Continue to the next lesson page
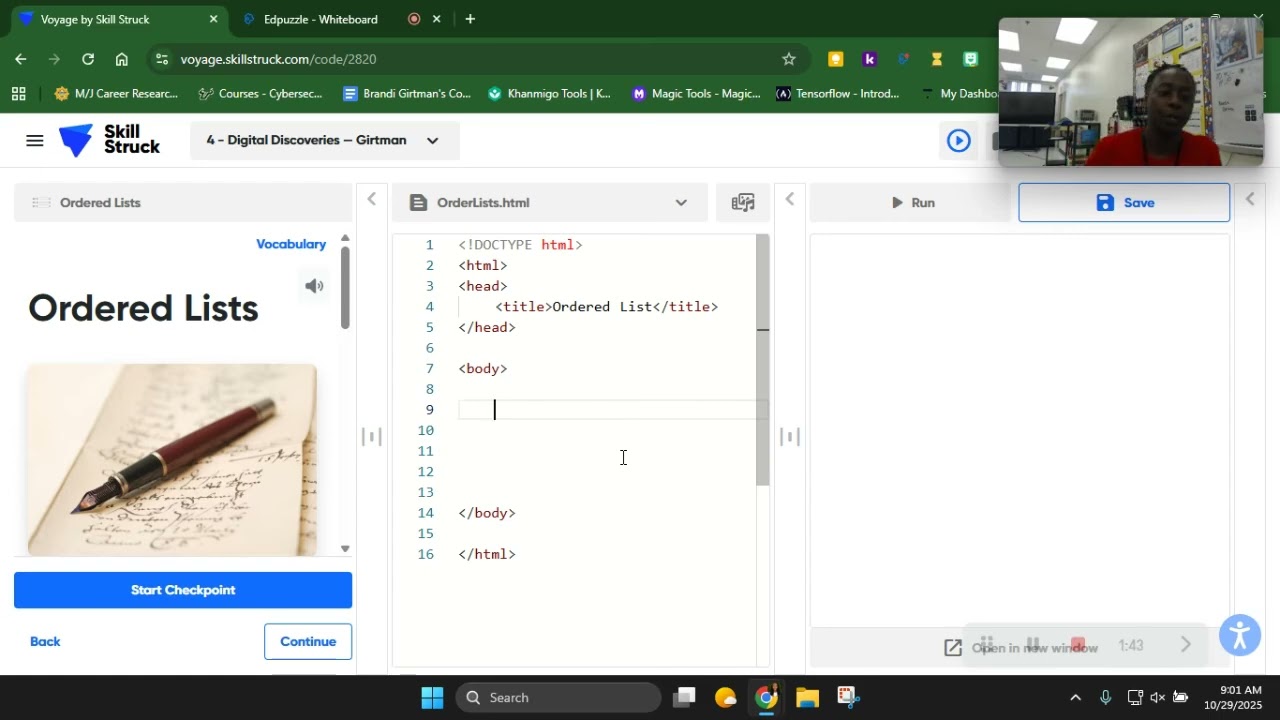This screenshot has width=1280, height=720. pyautogui.click(x=308, y=642)
